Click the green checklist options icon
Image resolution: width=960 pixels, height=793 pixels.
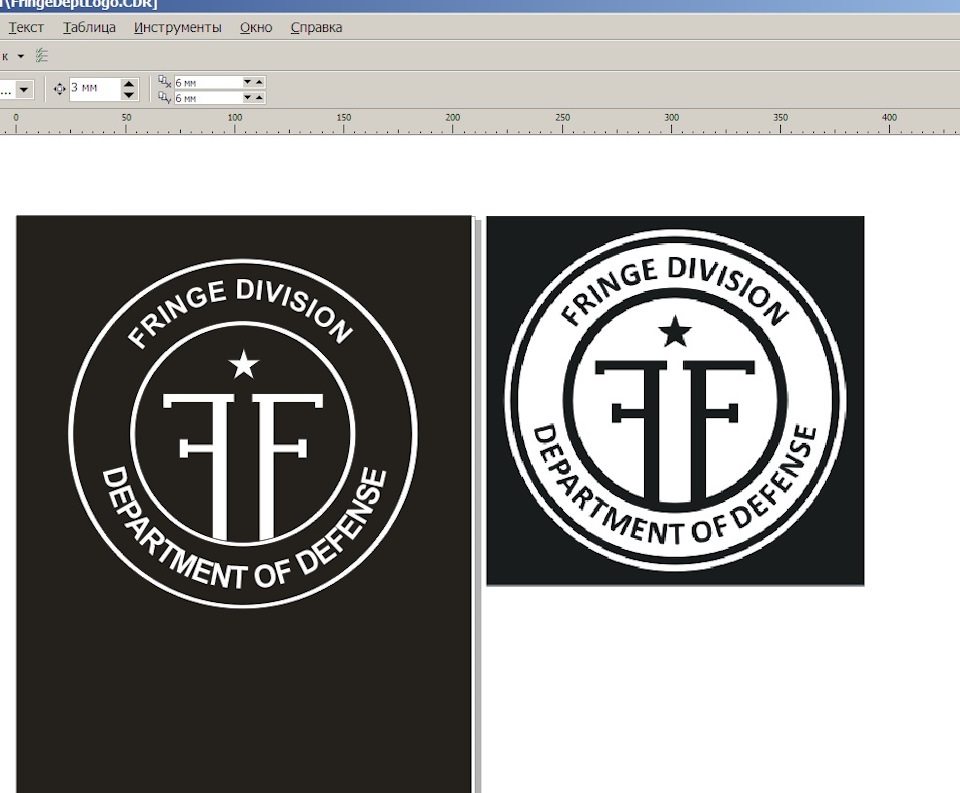(41, 56)
